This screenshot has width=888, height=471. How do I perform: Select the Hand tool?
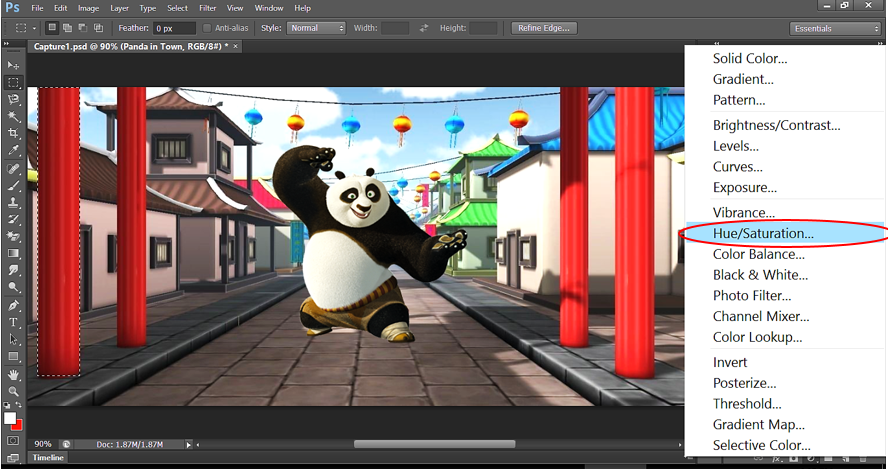14,375
